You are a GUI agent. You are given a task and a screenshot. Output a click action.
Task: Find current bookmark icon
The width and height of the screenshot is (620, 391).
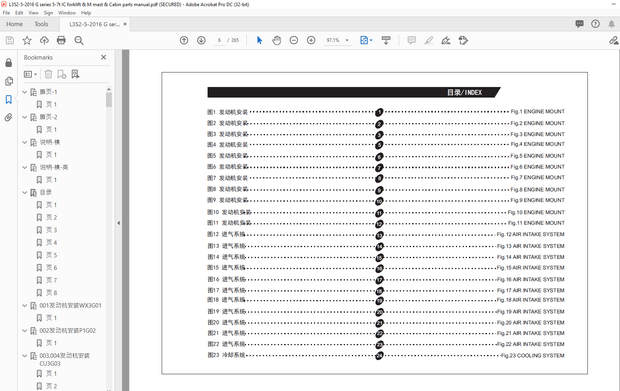[75, 74]
